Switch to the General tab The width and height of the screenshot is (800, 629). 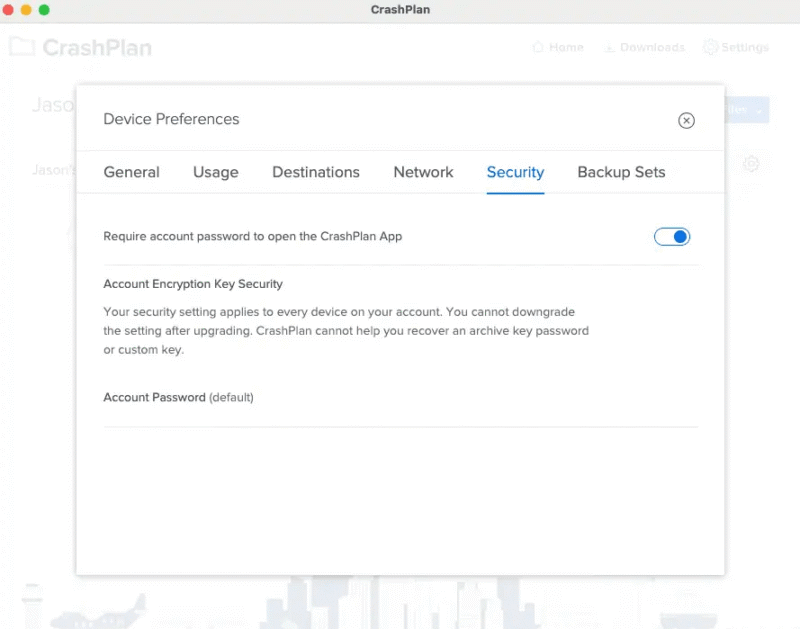(131, 172)
